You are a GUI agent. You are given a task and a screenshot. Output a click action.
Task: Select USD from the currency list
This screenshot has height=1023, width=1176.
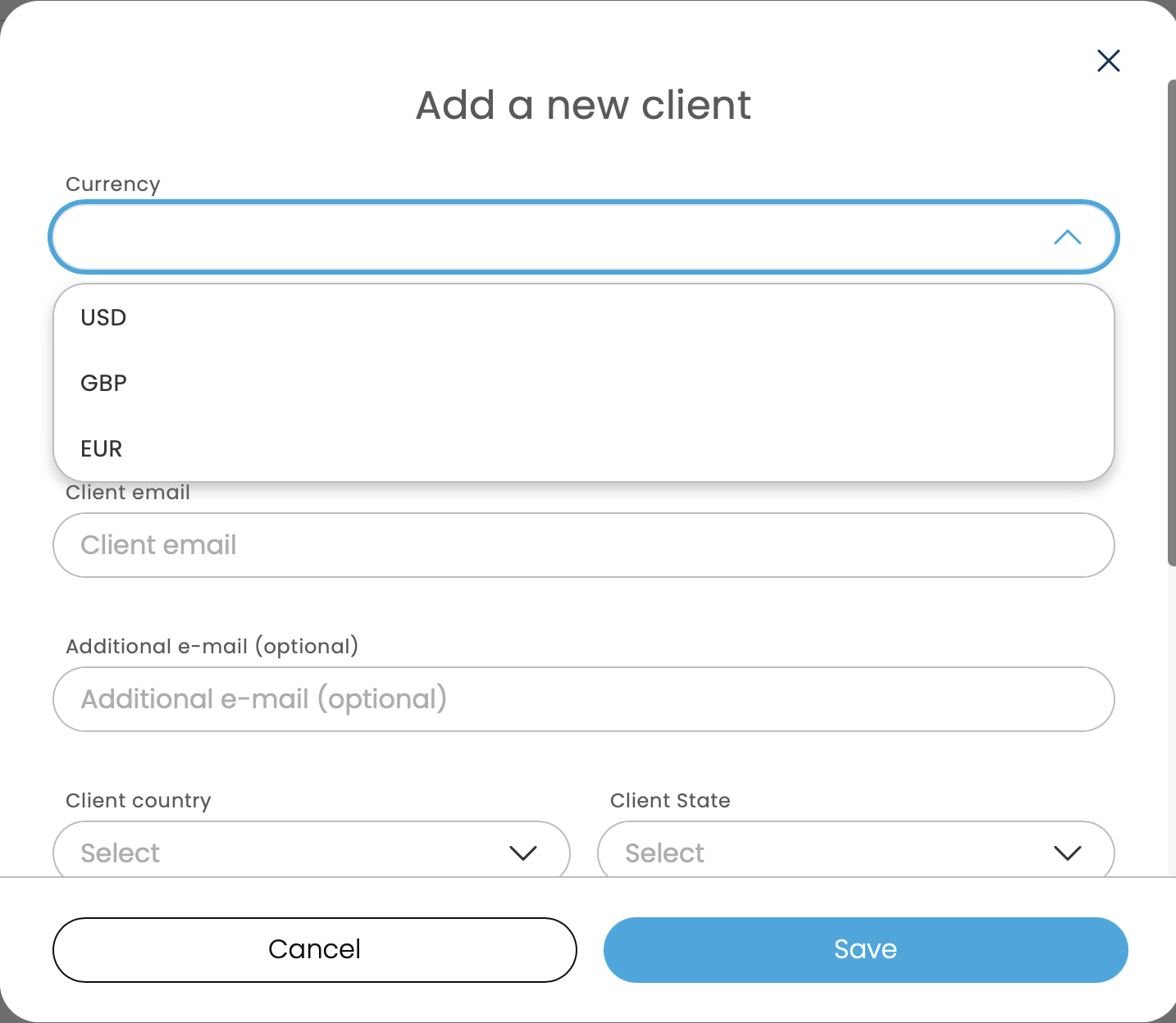pos(103,318)
